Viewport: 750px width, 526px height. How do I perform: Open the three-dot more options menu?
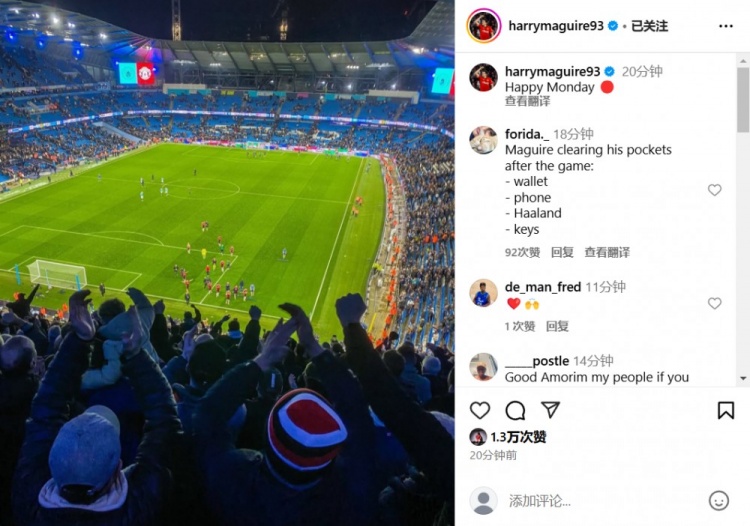[726, 26]
